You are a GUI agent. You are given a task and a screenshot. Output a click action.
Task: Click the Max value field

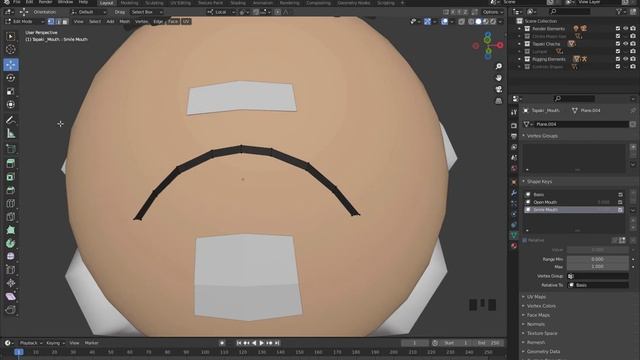tap(598, 267)
